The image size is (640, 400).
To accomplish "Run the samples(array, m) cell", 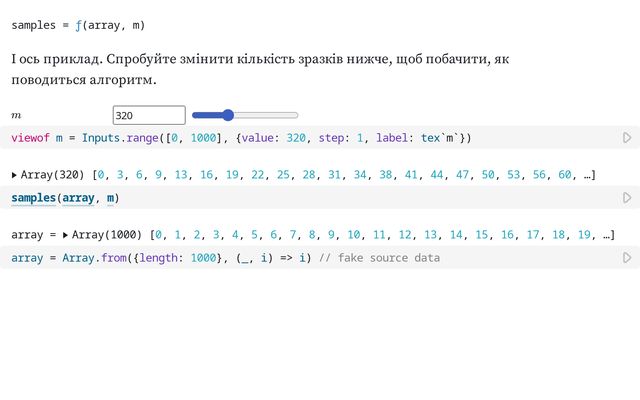I will (x=627, y=198).
